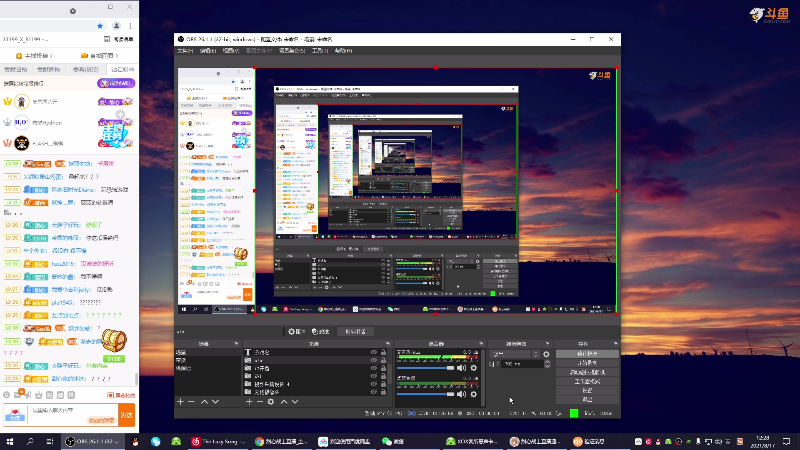Move selected scene down in Scenes dock

pos(215,402)
